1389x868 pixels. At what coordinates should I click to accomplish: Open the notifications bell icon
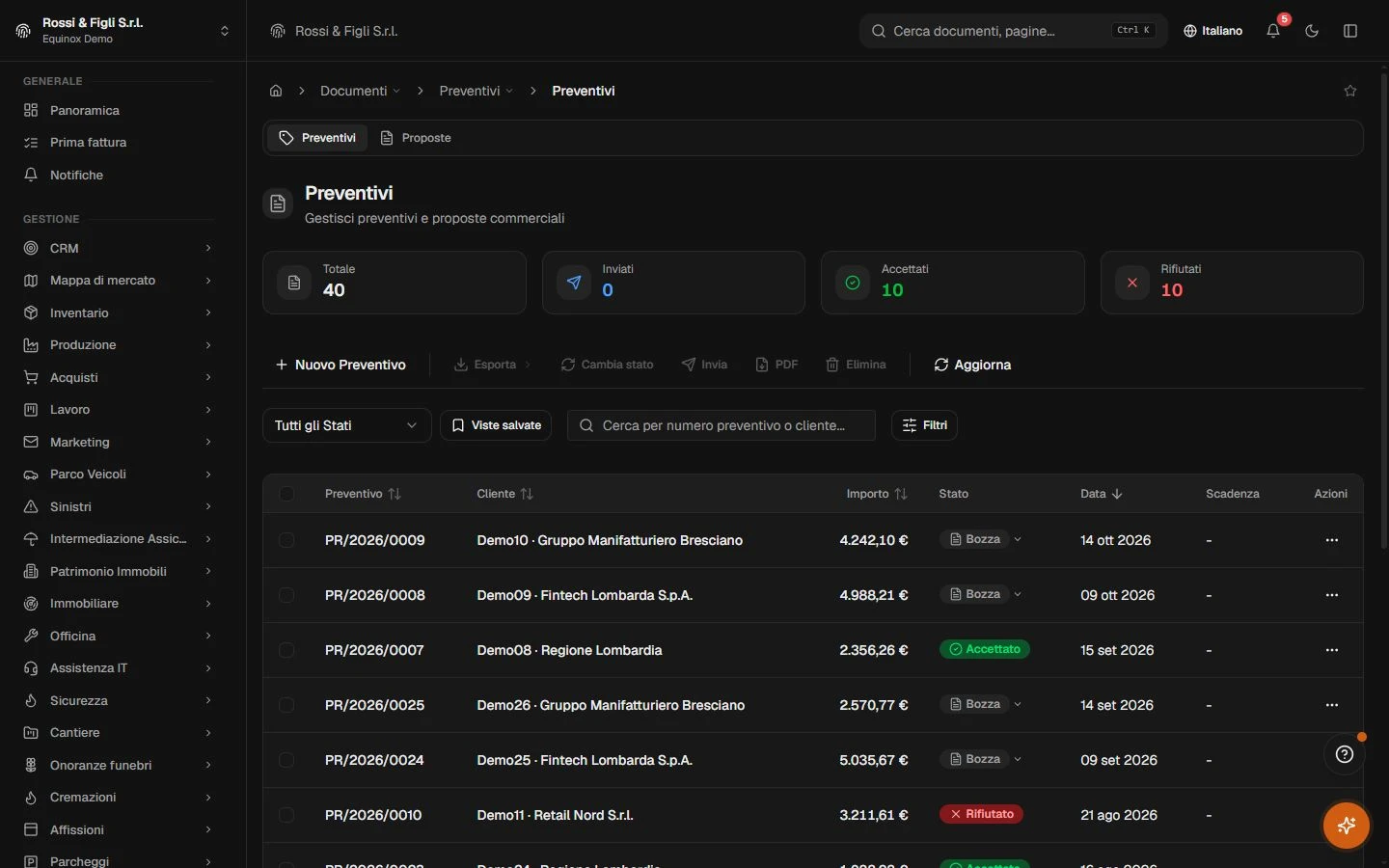click(1273, 31)
